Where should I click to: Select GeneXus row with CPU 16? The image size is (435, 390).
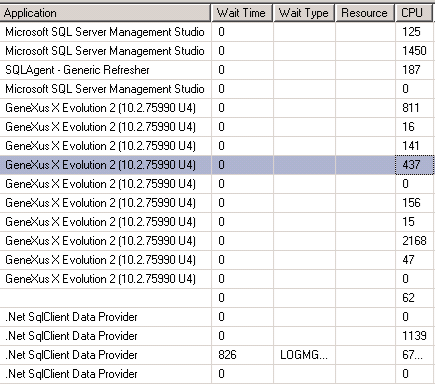[x=217, y=127]
